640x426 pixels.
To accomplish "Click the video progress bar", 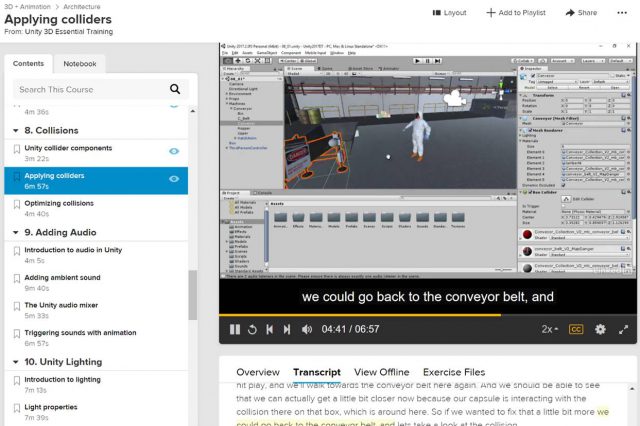I will 427,315.
